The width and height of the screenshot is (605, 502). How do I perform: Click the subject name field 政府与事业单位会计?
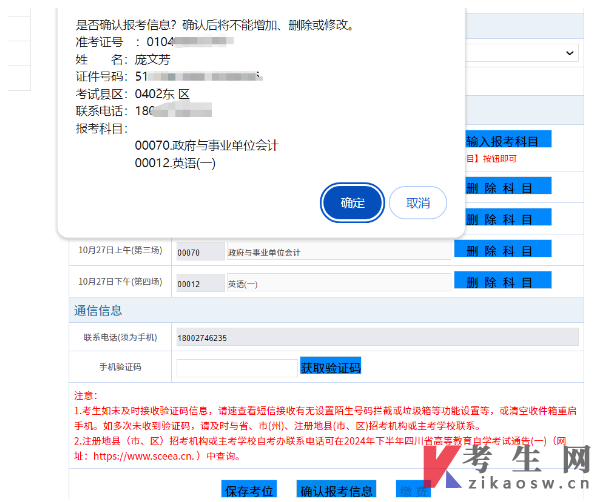point(339,252)
